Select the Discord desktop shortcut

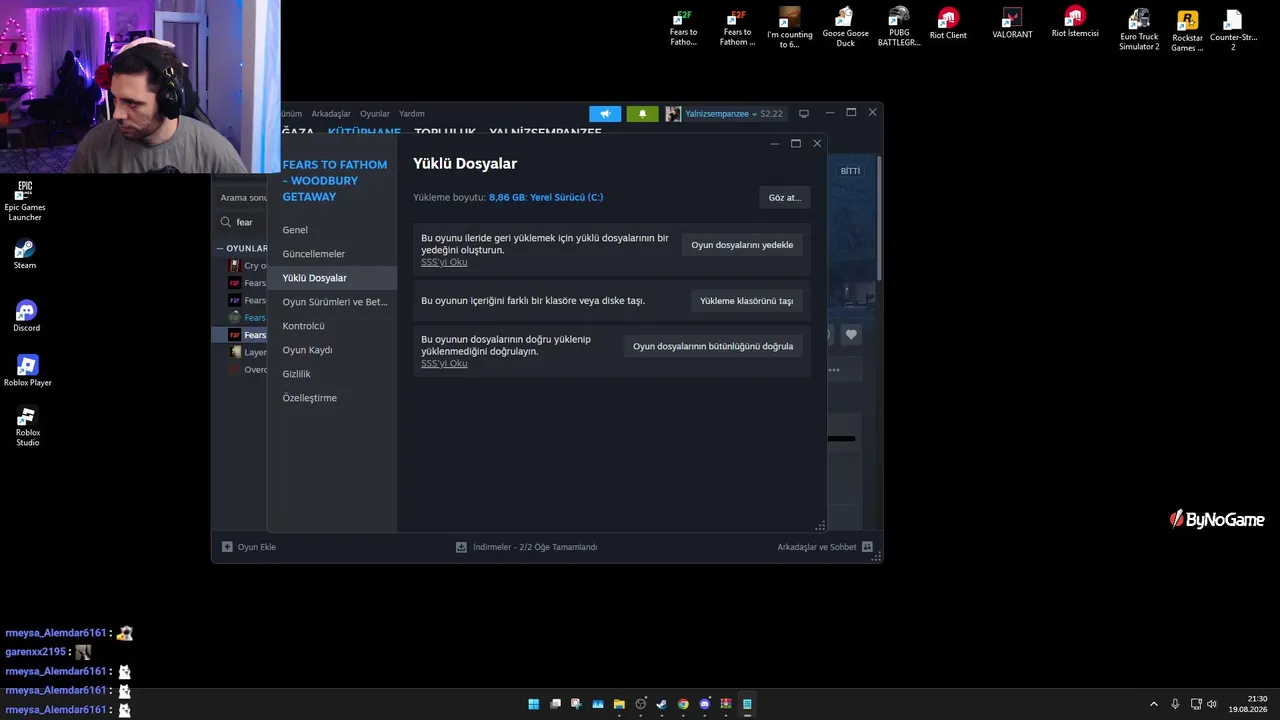click(26, 316)
